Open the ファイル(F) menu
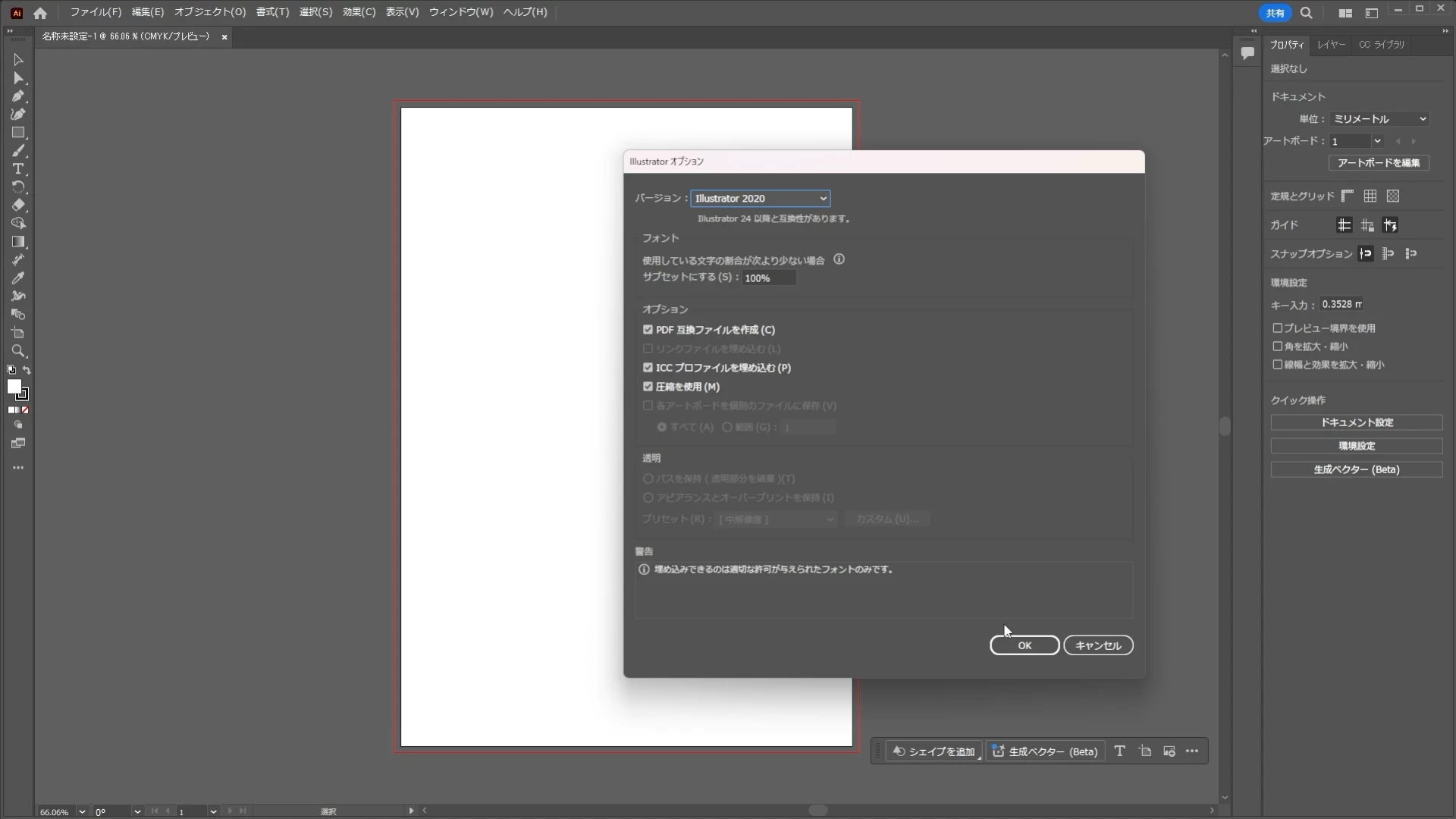This screenshot has width=1456, height=819. click(96, 12)
